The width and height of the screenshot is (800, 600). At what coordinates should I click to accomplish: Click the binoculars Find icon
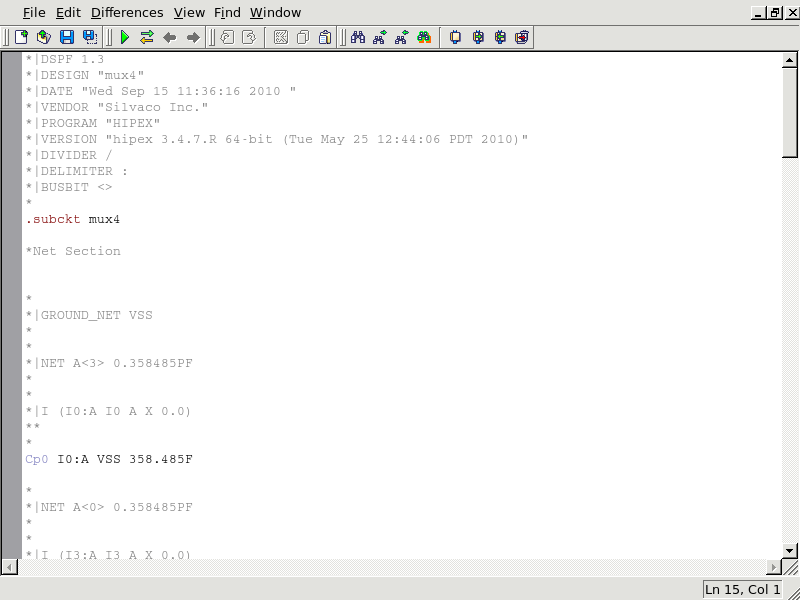click(x=357, y=38)
